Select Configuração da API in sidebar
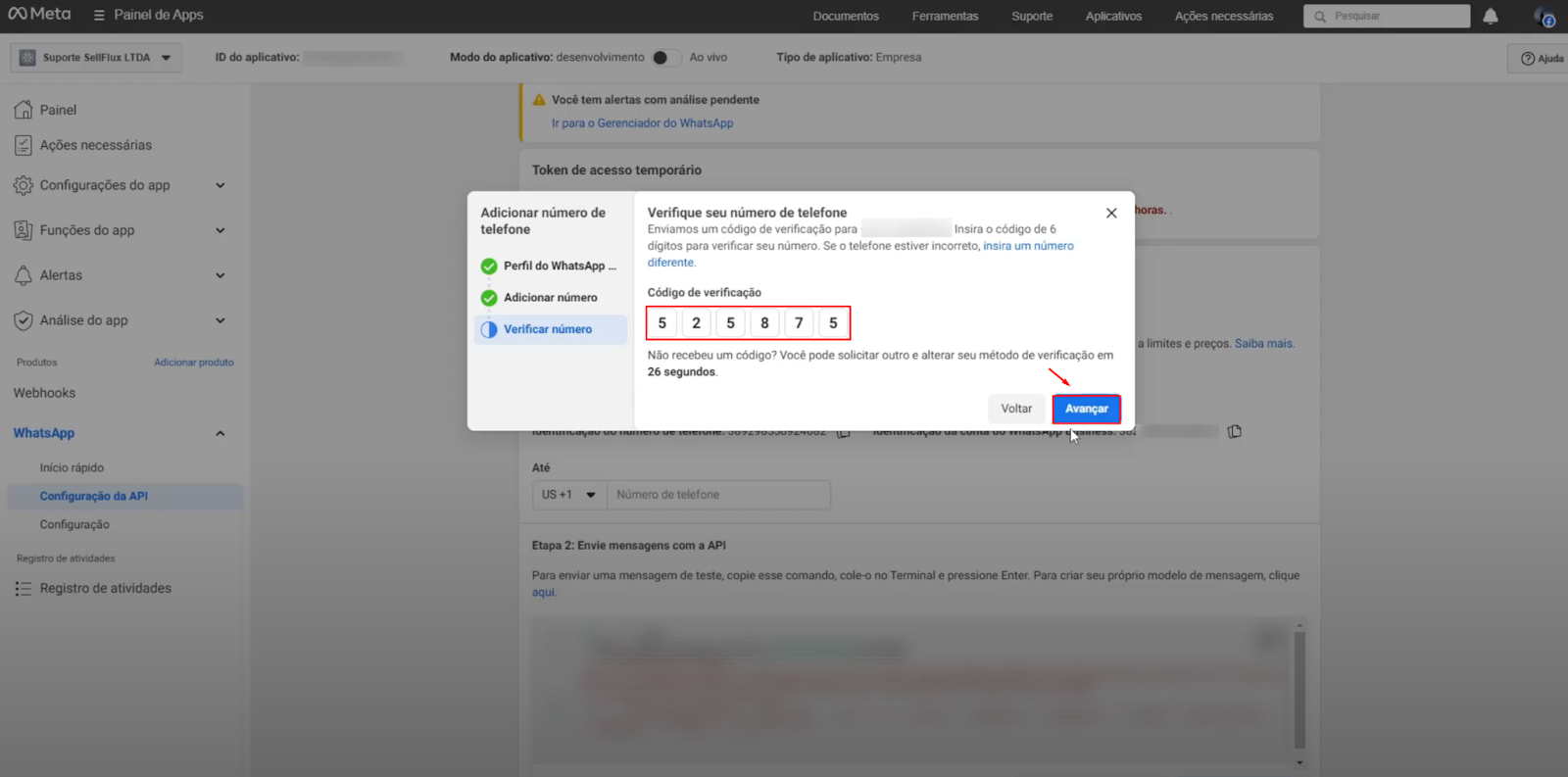 (x=94, y=496)
